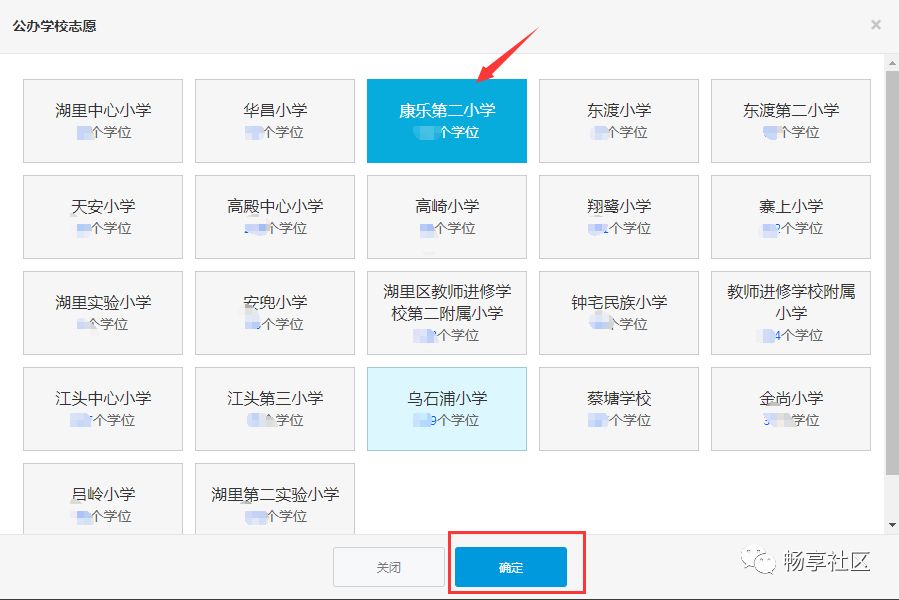Click the scrollbar down arrow
The height and width of the screenshot is (600, 899).
[x=892, y=525]
